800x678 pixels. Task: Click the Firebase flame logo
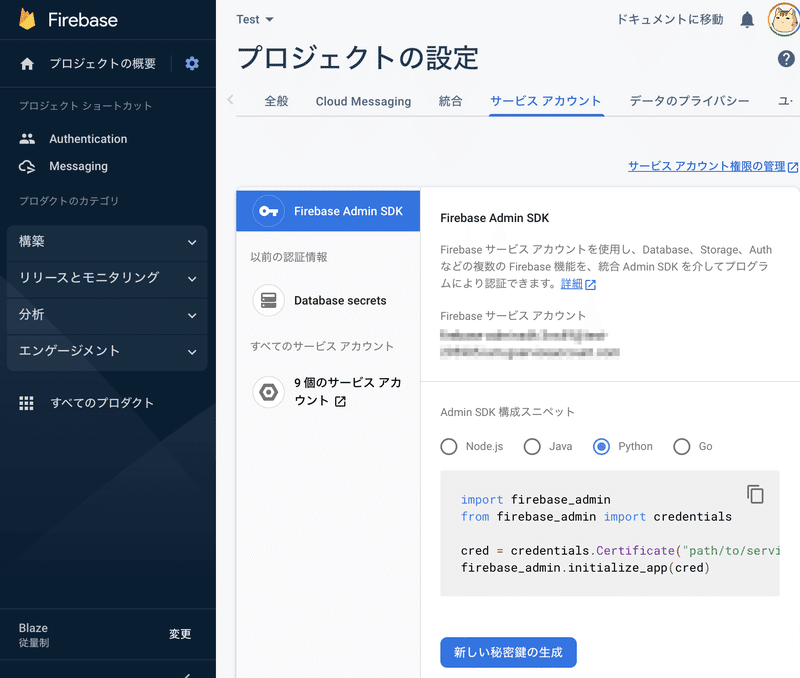pos(27,20)
